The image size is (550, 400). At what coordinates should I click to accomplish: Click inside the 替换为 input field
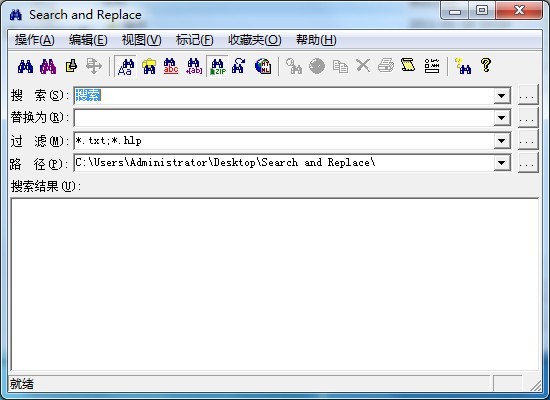(x=283, y=118)
